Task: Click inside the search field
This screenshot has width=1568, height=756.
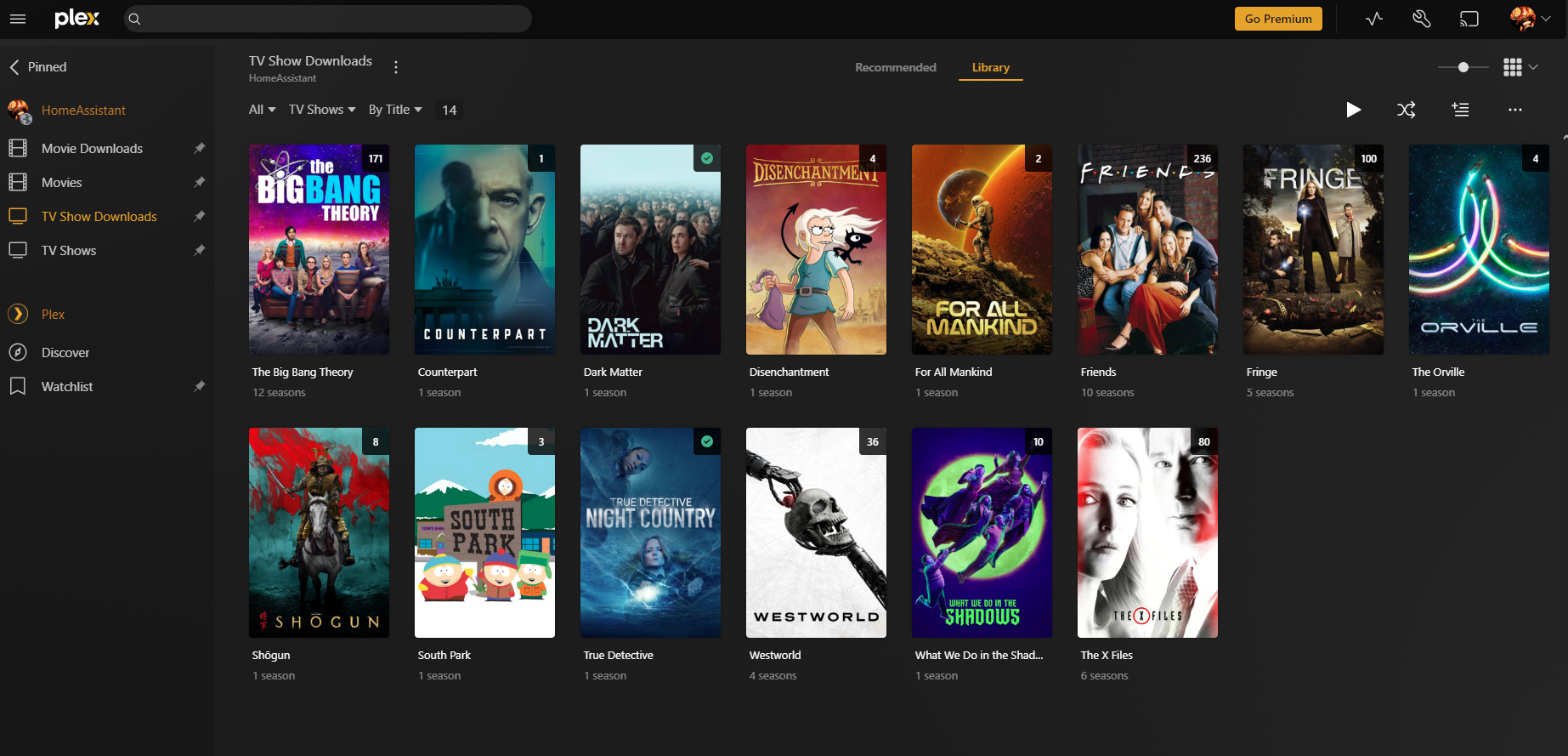Action: click(328, 19)
